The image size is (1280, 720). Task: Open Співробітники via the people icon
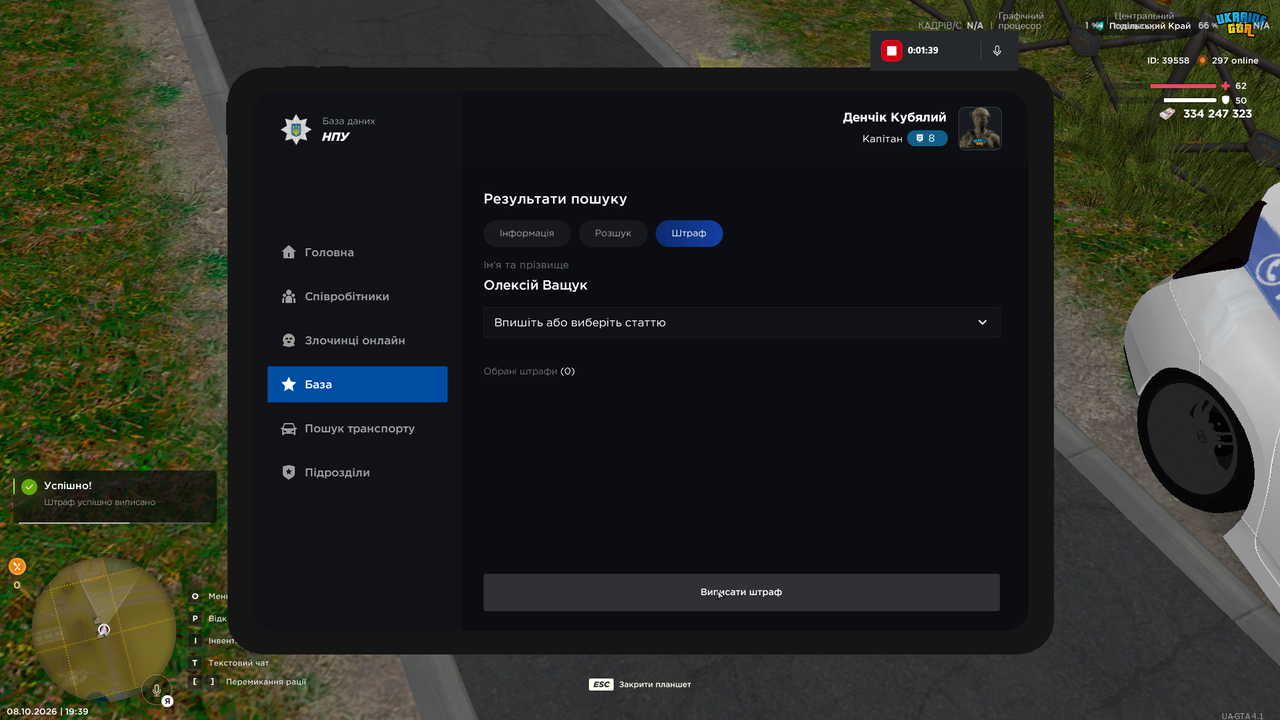click(x=289, y=296)
